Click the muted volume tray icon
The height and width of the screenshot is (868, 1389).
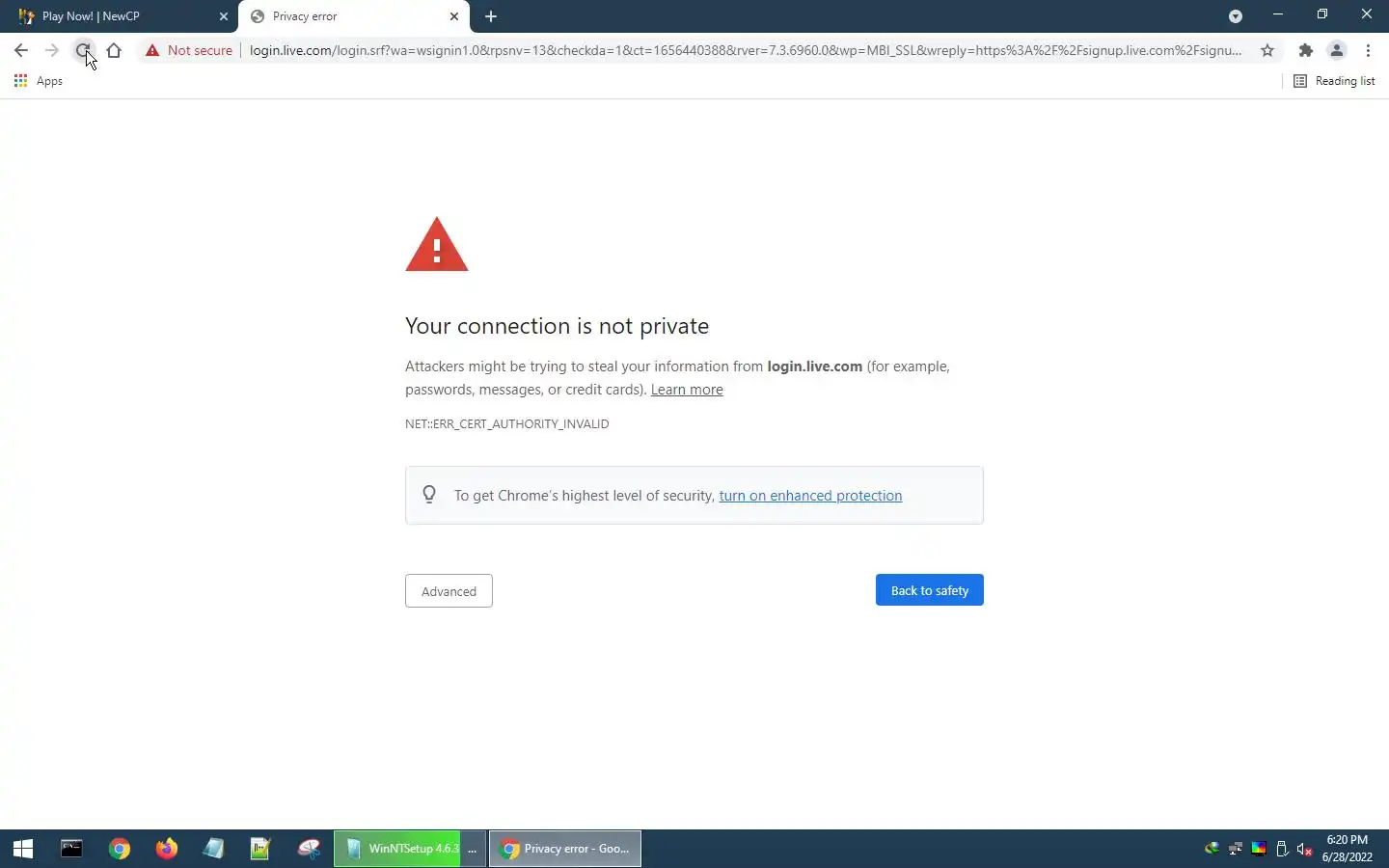tap(1305, 849)
